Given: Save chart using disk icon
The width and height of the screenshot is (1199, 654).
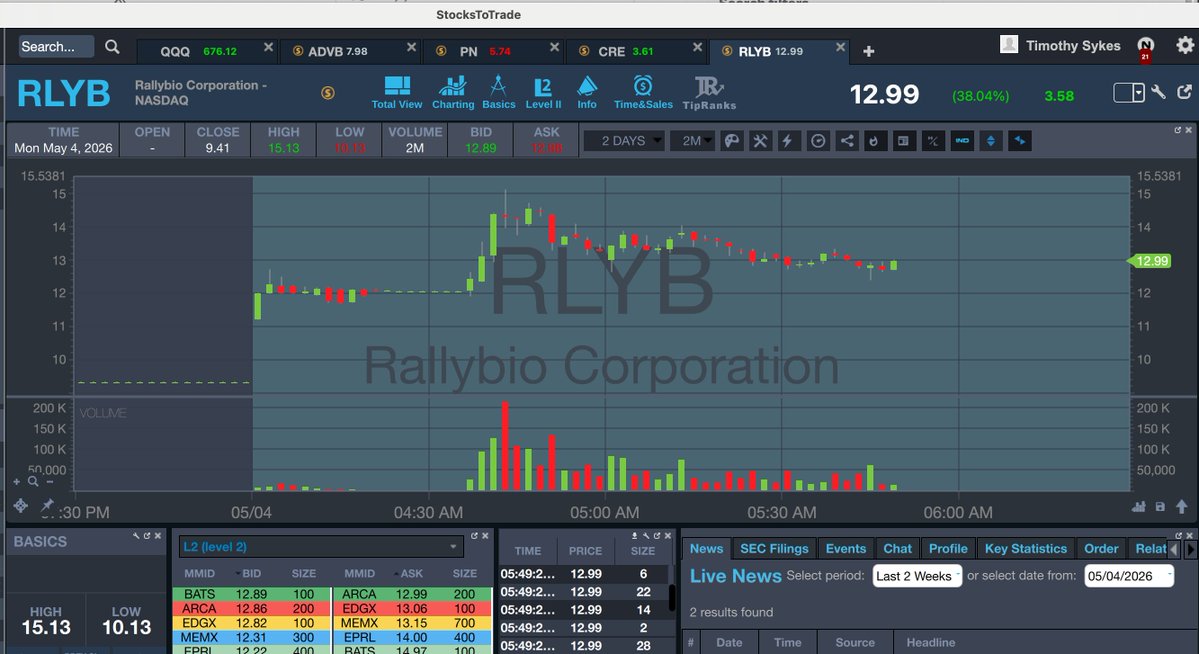Looking at the screenshot, I should pos(1160,506).
